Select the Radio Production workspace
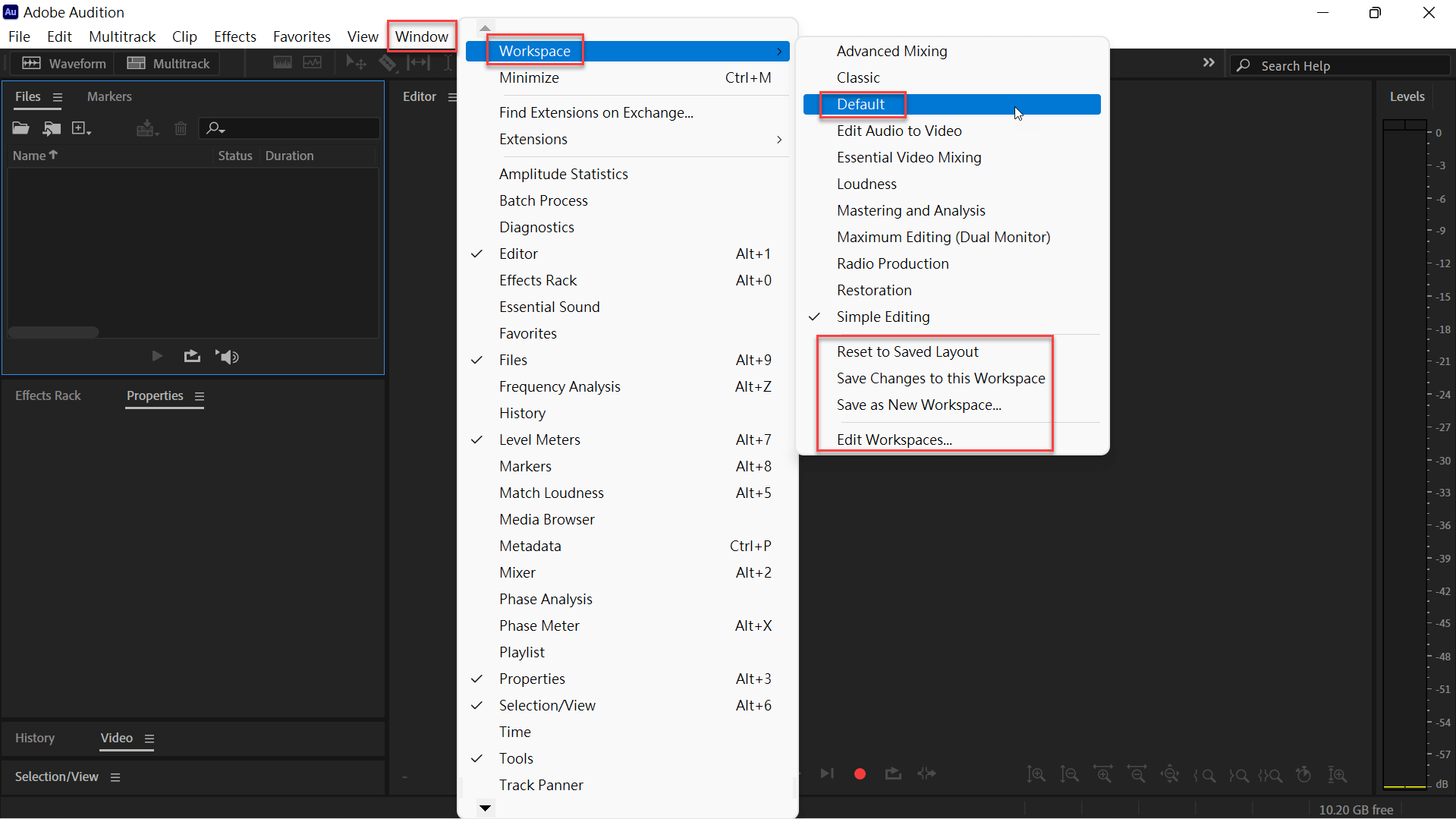This screenshot has width=1456, height=819. [x=951, y=263]
